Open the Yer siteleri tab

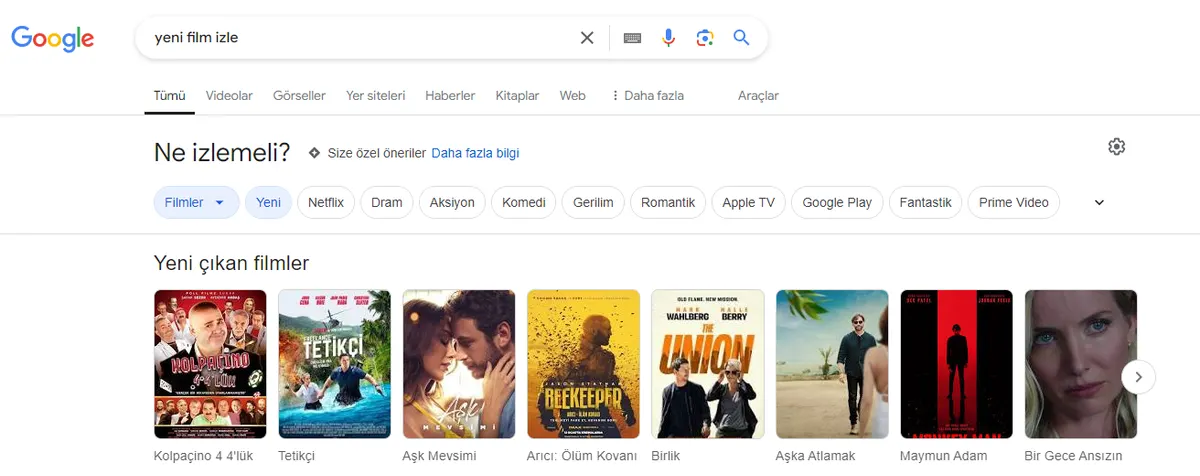[x=375, y=96]
